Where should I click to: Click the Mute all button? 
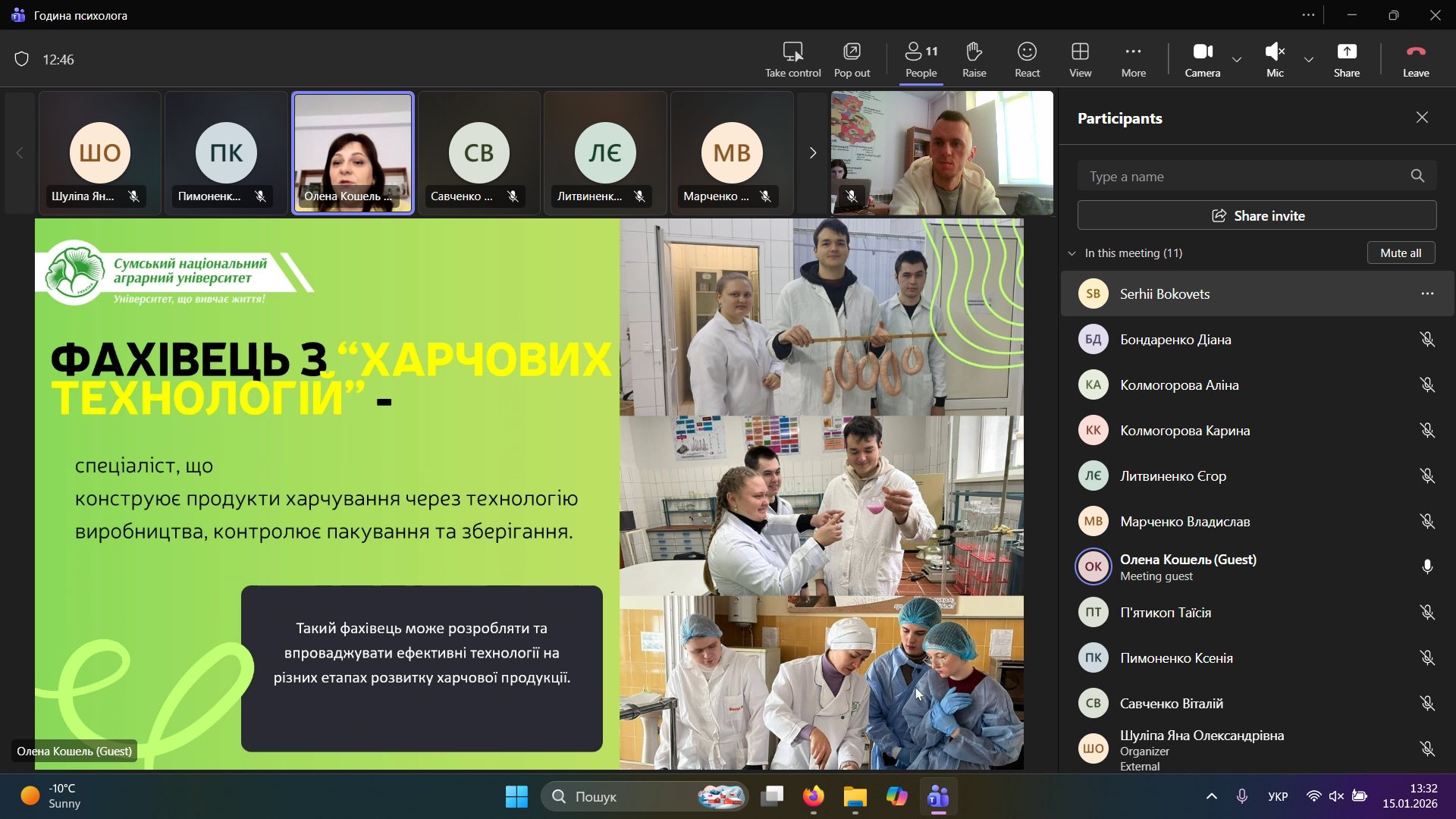(1400, 253)
